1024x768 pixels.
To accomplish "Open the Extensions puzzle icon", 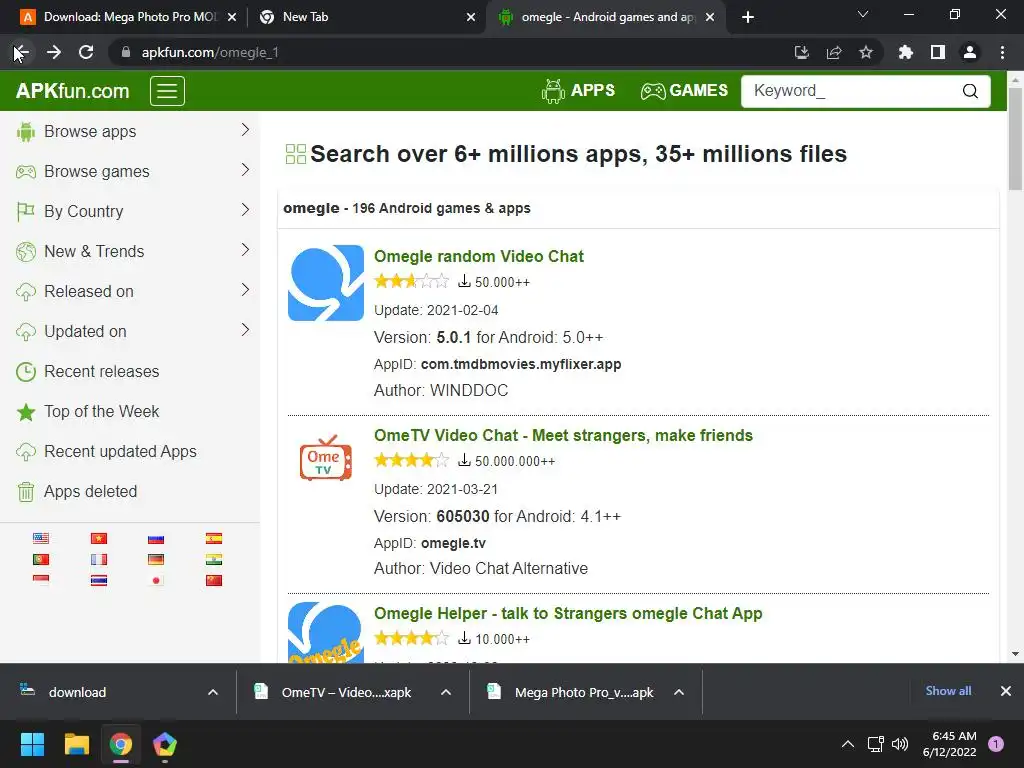I will pyautogui.click(x=905, y=52).
